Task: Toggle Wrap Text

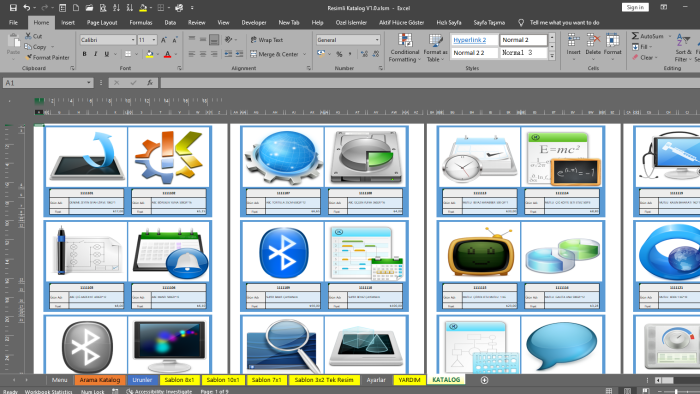Action: [x=267, y=40]
